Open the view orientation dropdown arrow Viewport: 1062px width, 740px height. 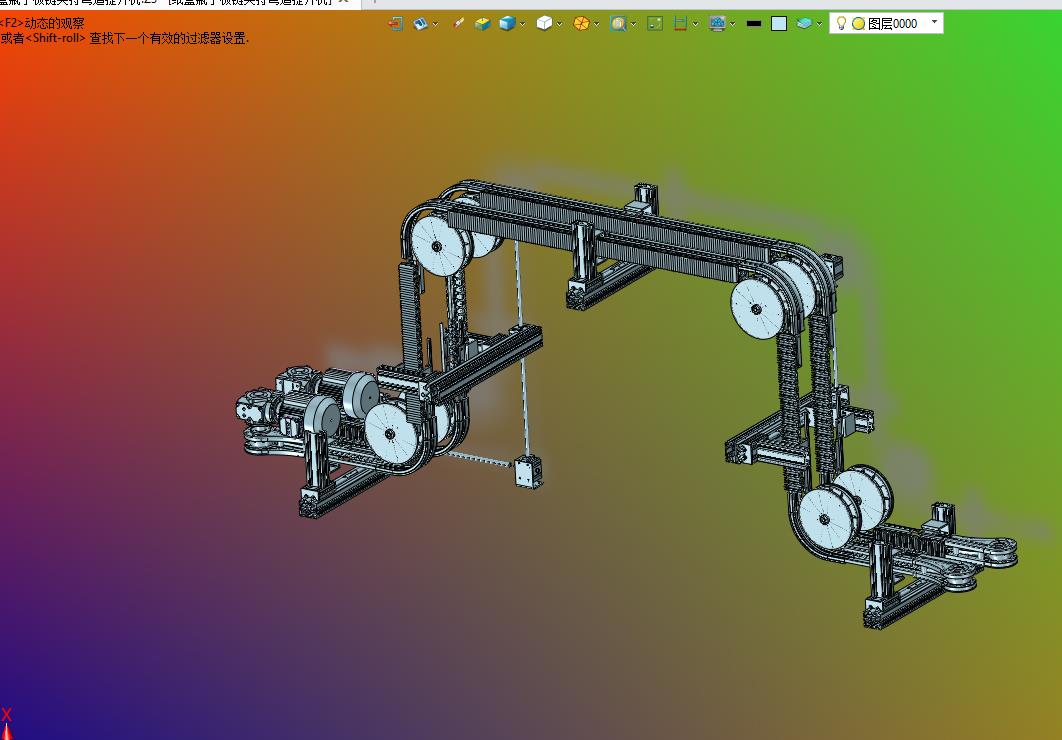pyautogui.click(x=435, y=24)
